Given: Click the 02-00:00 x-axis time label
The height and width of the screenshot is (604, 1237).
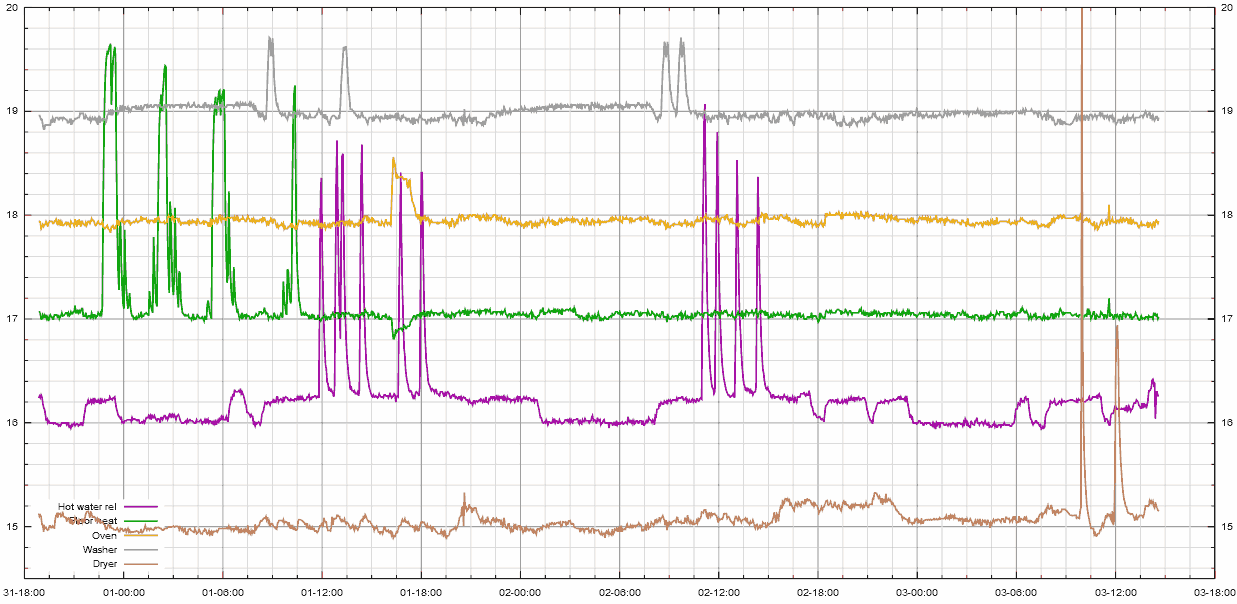Looking at the screenshot, I should pos(520,593).
